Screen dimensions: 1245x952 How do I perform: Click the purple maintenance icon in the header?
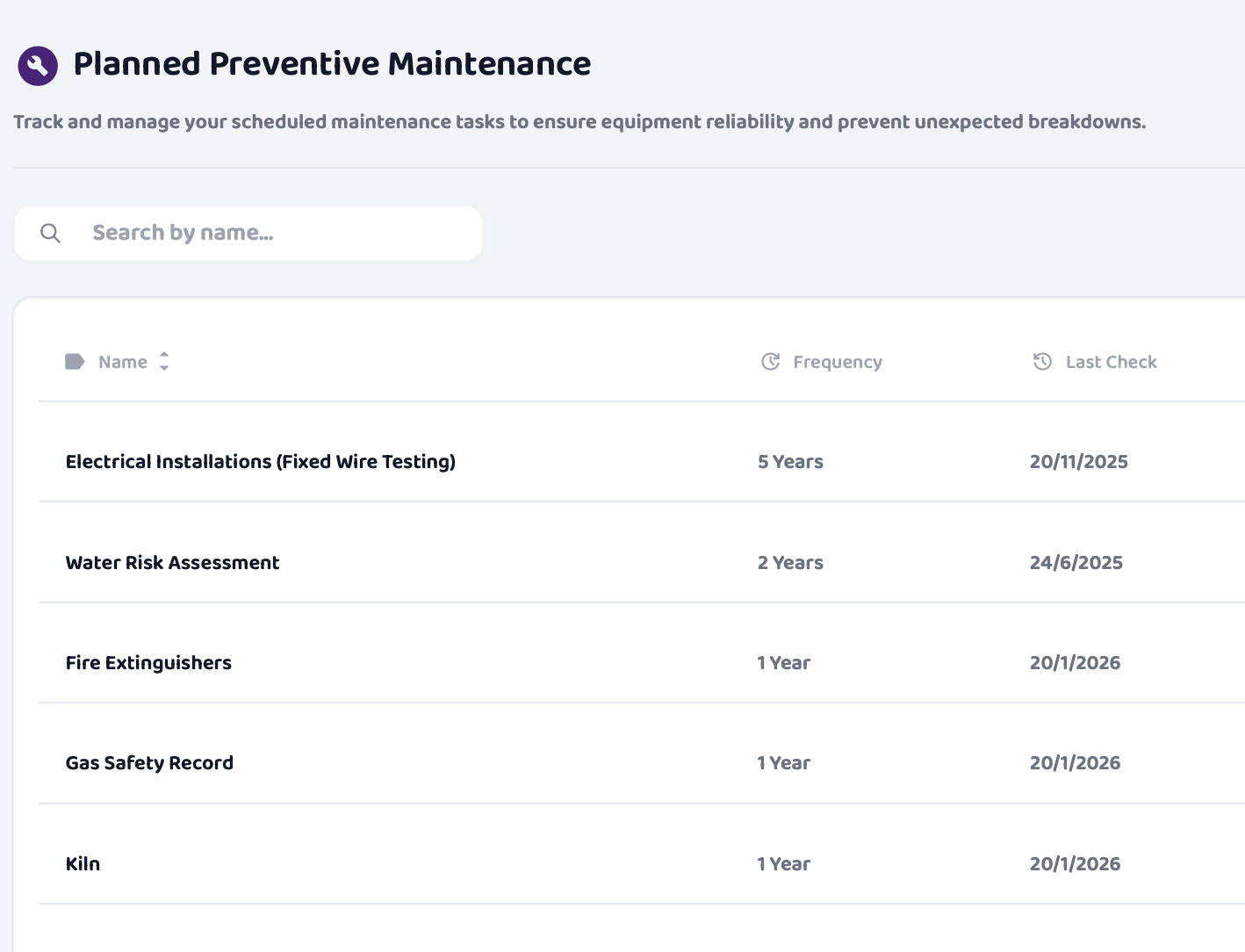click(37, 64)
